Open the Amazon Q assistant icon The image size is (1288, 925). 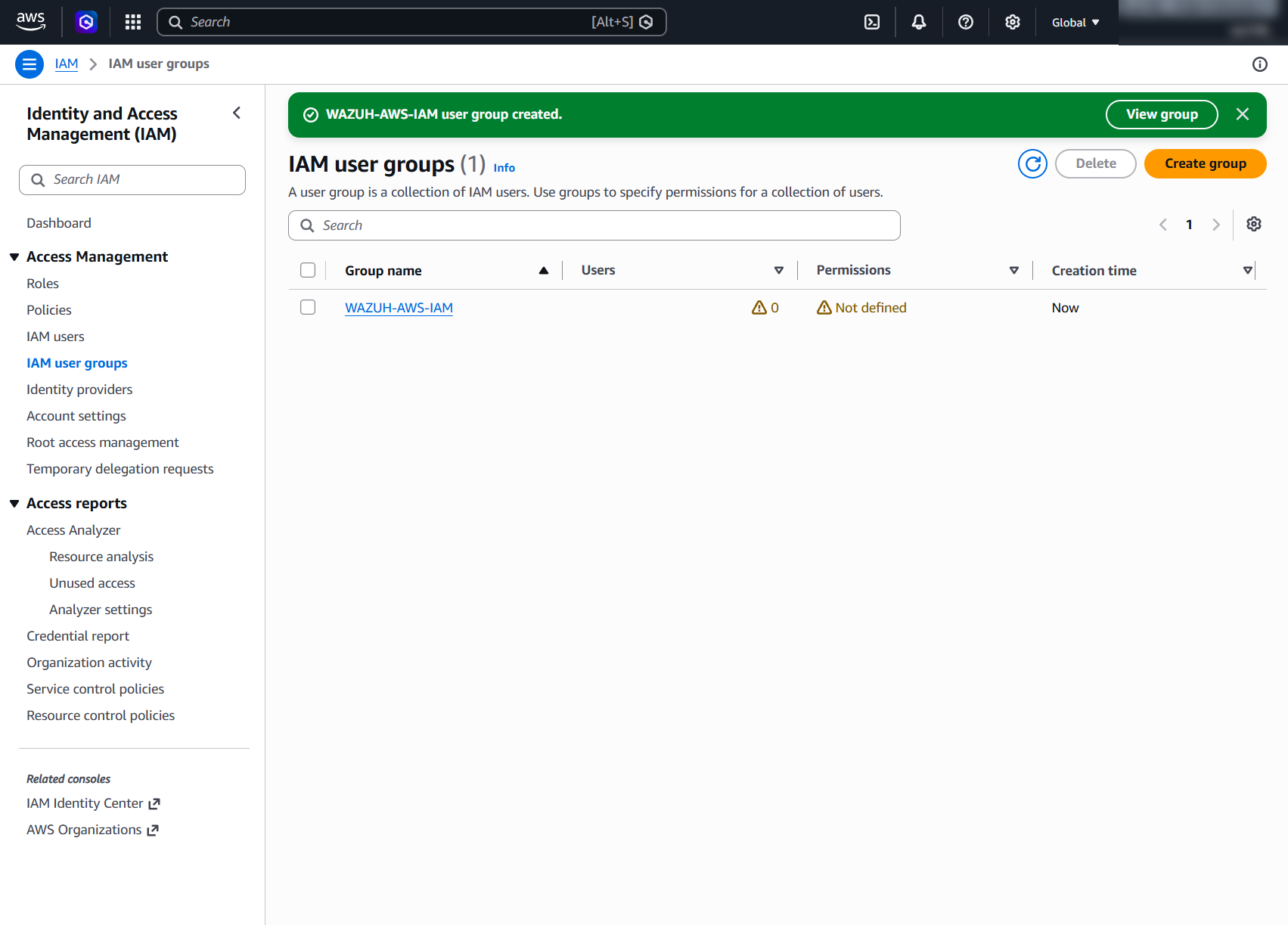(x=86, y=22)
